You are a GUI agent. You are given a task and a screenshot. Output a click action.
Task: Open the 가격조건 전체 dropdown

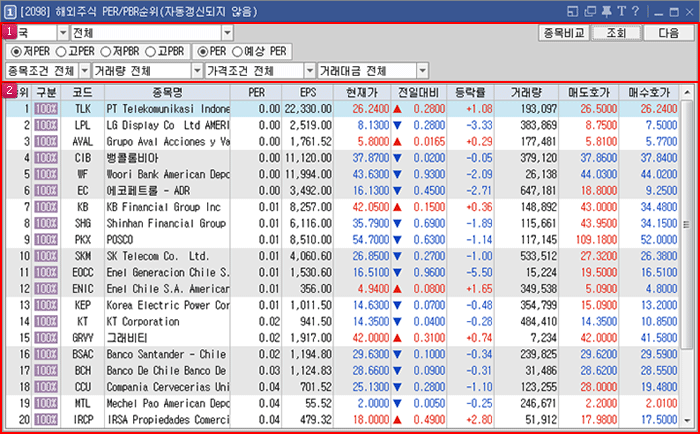click(x=310, y=71)
